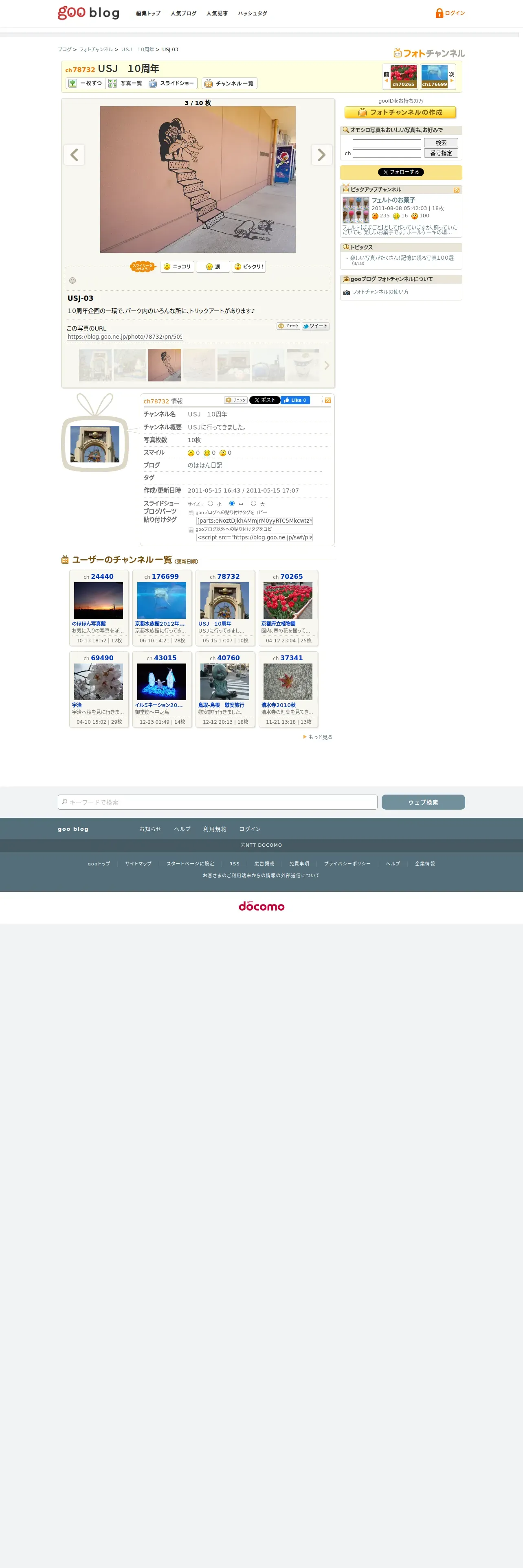Screen dimensions: 523x1568
Task: Open 利用規約 in footer menu
Action: (x=214, y=829)
